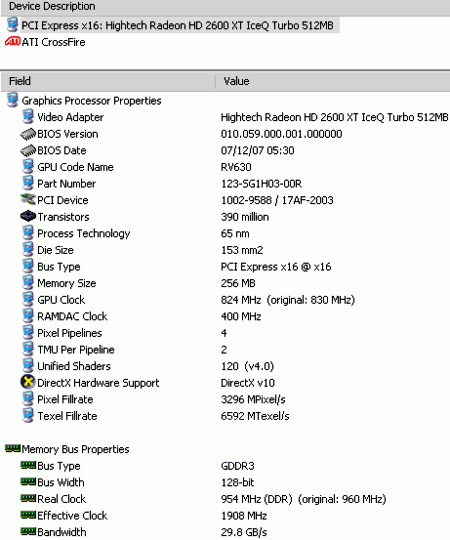This screenshot has height=540, width=450.
Task: Click the 128-bit bus width value
Action: pyautogui.click(x=237, y=482)
